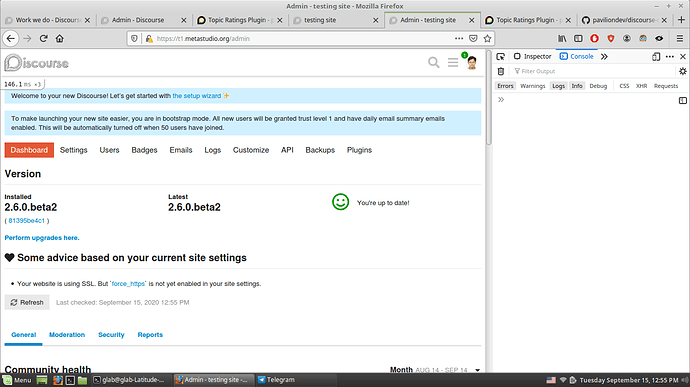The height and width of the screenshot is (387, 690).
Task: Toggle the CSS console filter
Action: coord(624,86)
